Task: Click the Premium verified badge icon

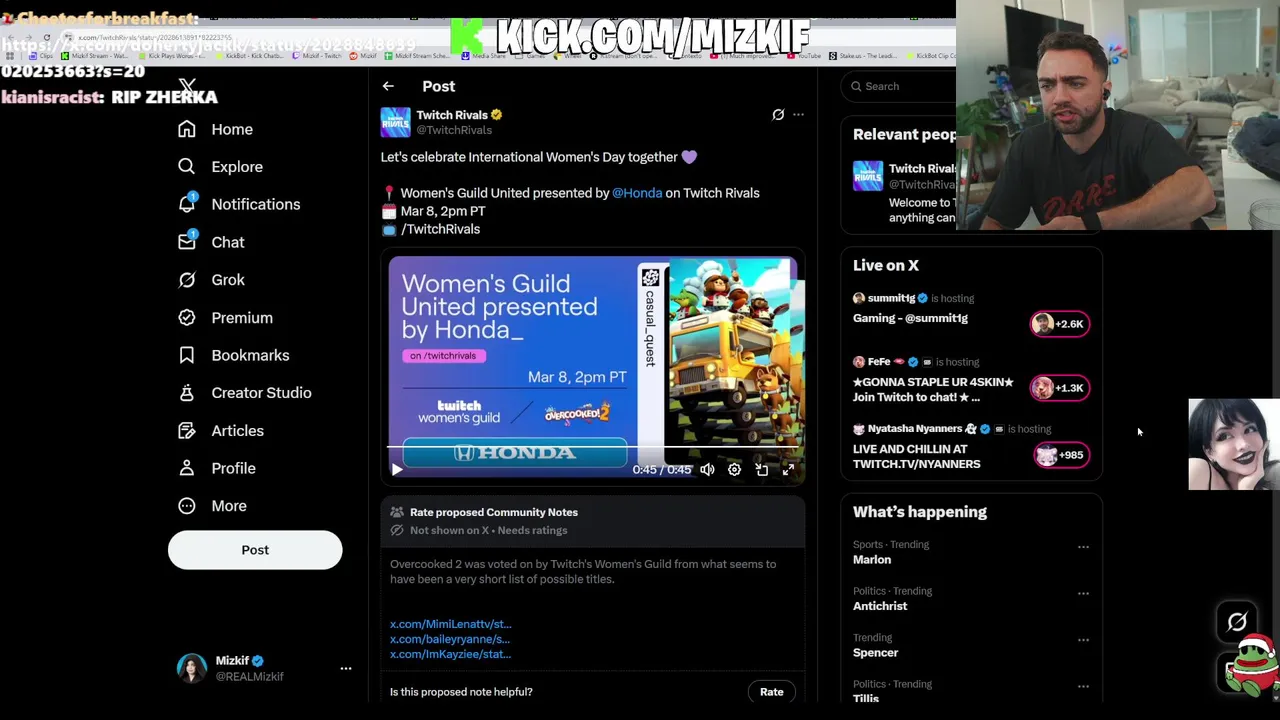Action: (x=187, y=318)
